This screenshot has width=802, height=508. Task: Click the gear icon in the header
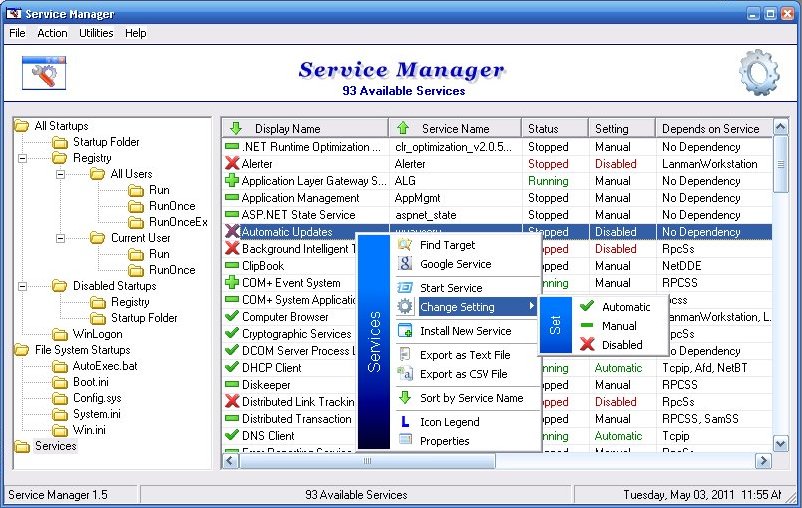(759, 73)
